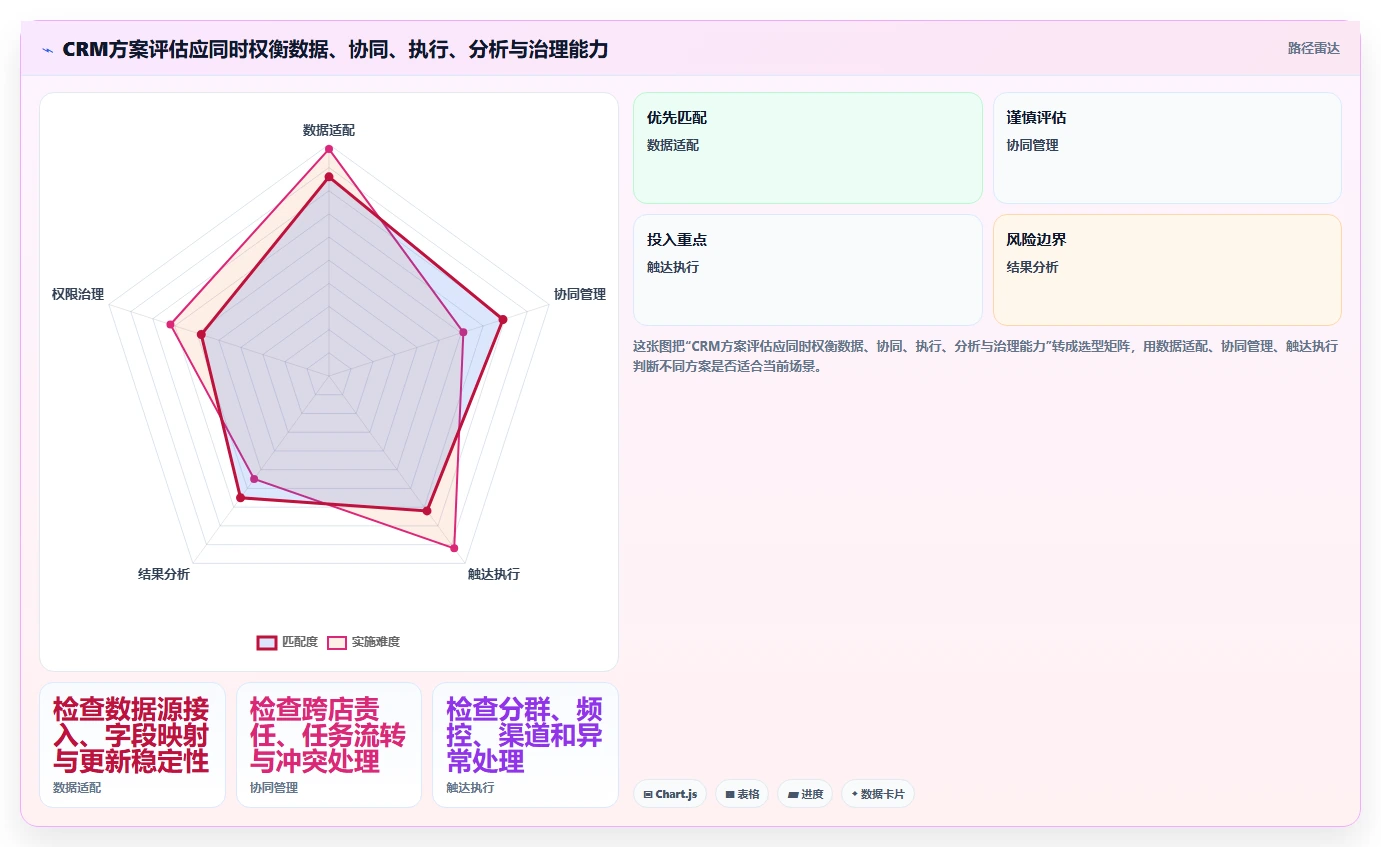Click 结果分析 text in 风险边界 card
Viewport: 1381px width, 847px height.
click(x=1032, y=267)
